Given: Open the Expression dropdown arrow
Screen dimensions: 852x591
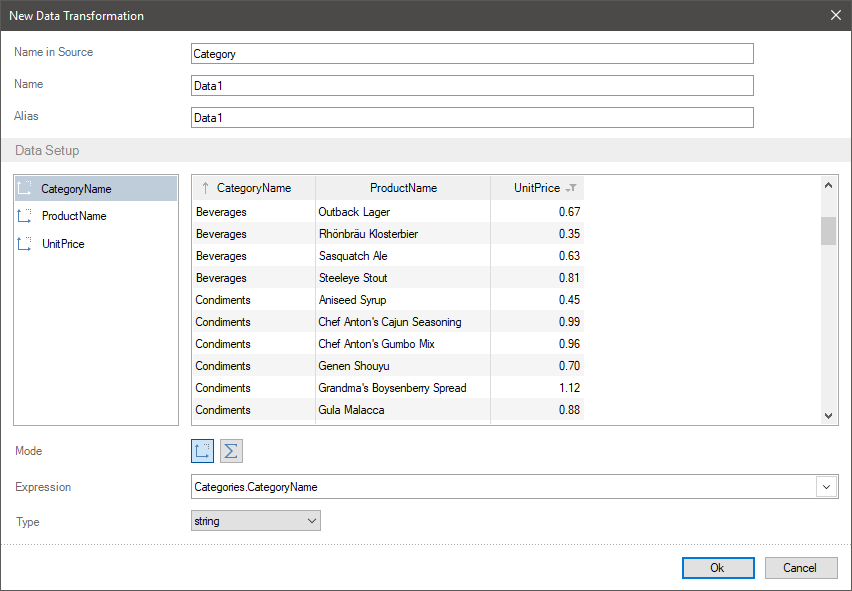Looking at the screenshot, I should pyautogui.click(x=827, y=487).
